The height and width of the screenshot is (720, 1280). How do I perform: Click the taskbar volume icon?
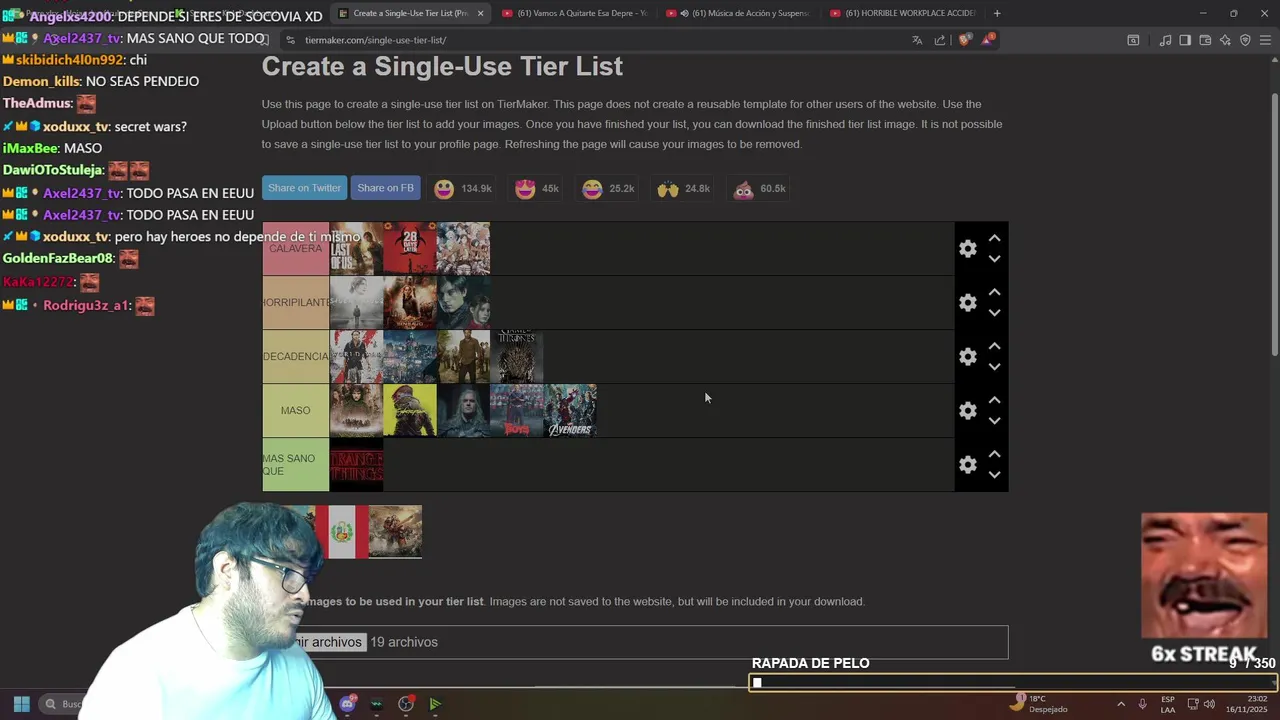click(x=1209, y=704)
